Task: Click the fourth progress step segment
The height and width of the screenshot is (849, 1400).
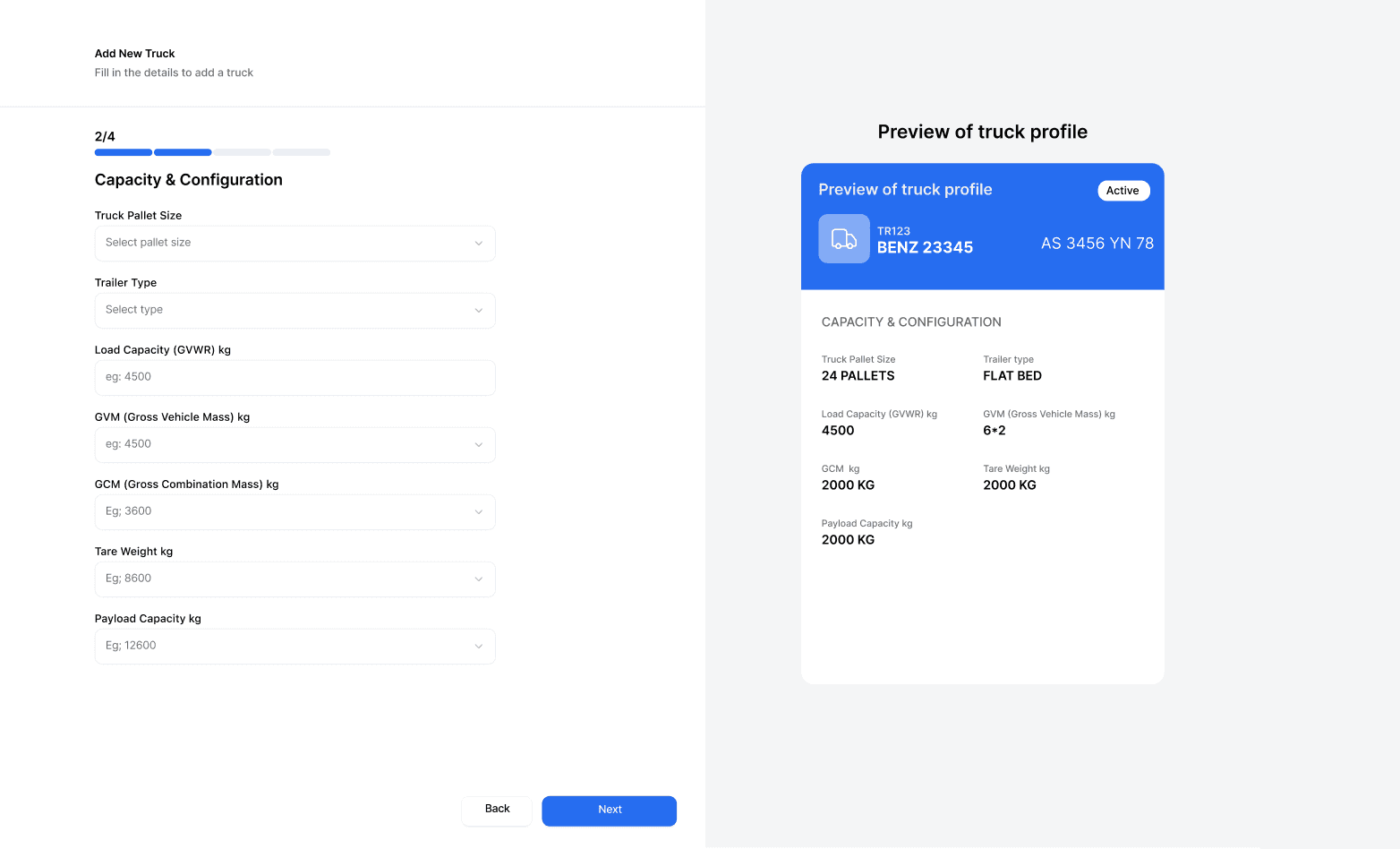Action: click(x=302, y=152)
